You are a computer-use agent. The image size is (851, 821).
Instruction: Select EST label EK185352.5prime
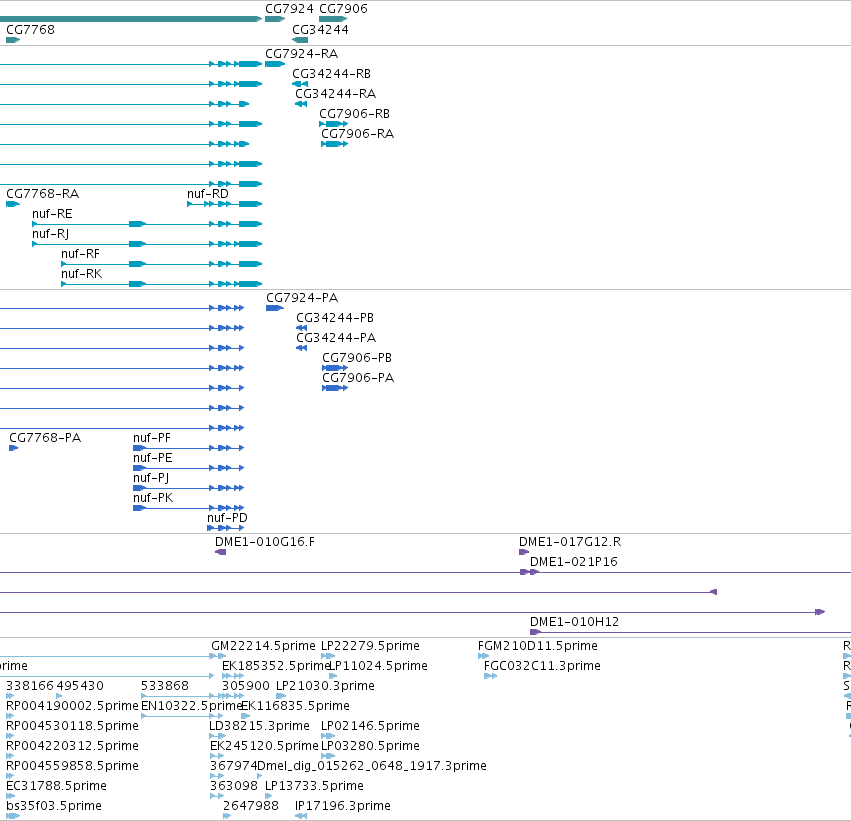click(276, 666)
